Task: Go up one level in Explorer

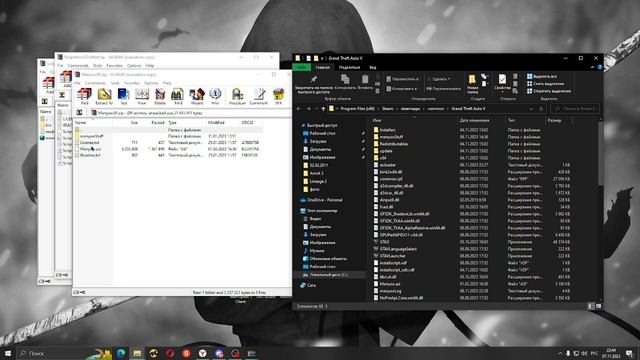Action: pyautogui.click(x=323, y=109)
